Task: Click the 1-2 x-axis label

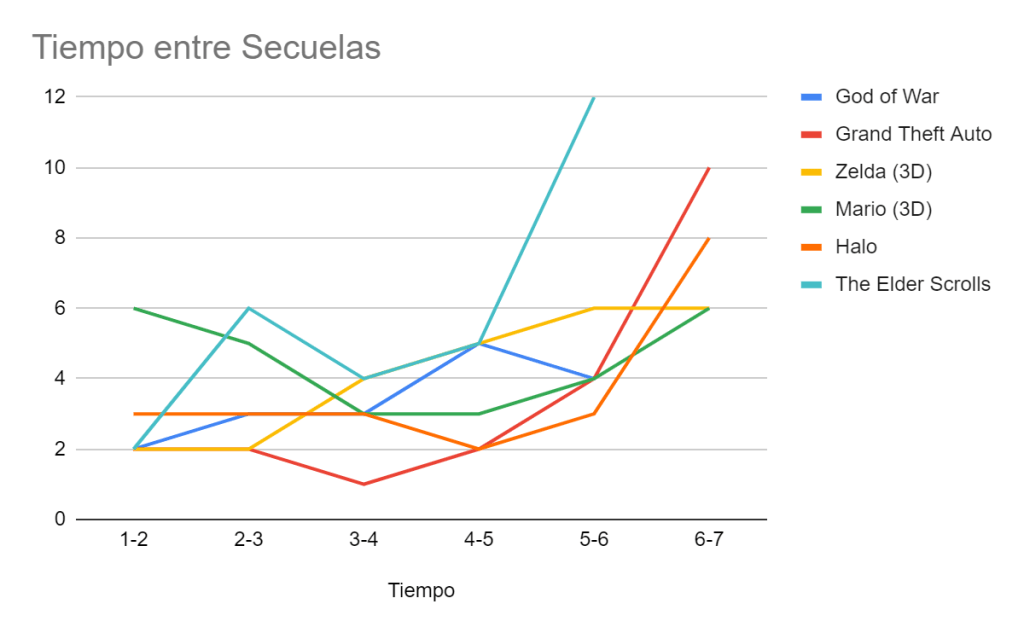Action: click(134, 540)
